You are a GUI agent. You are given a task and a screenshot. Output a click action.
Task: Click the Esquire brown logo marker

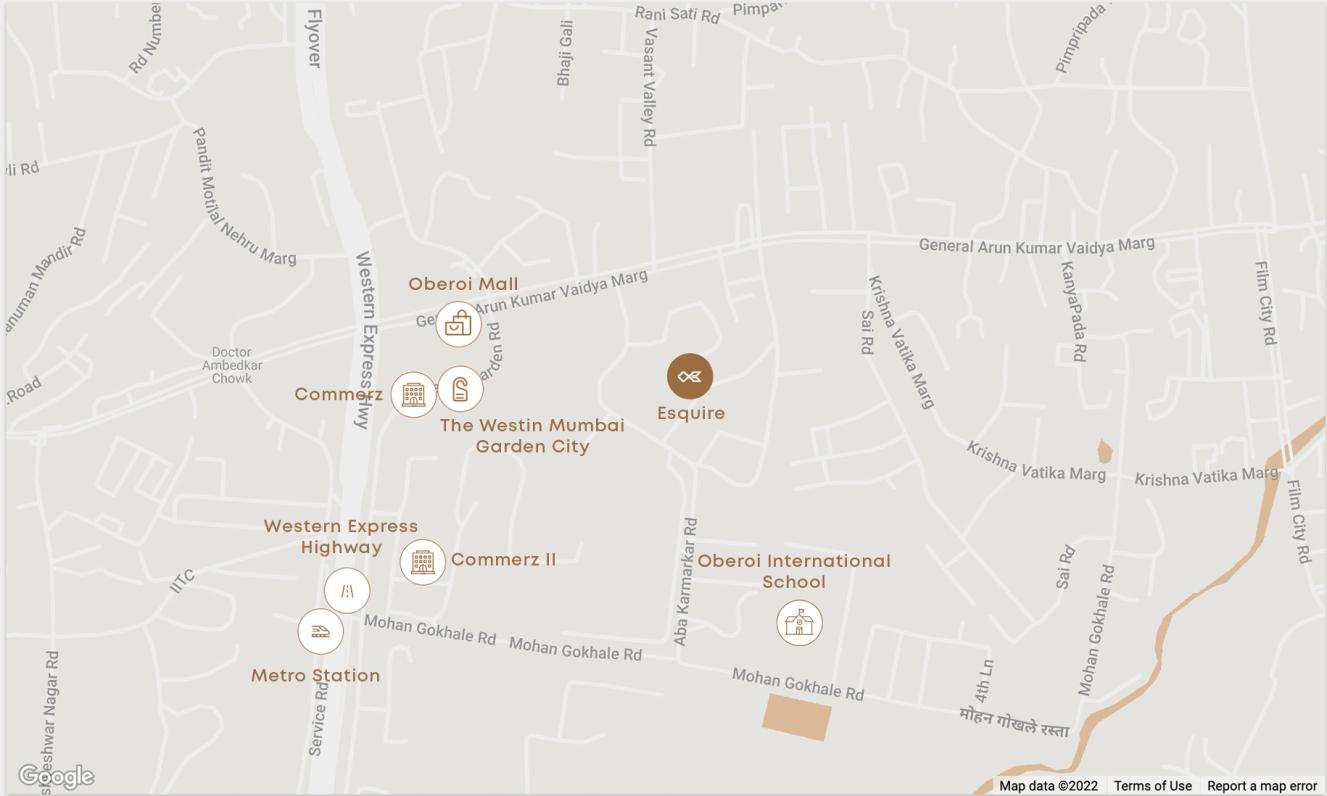tap(690, 377)
